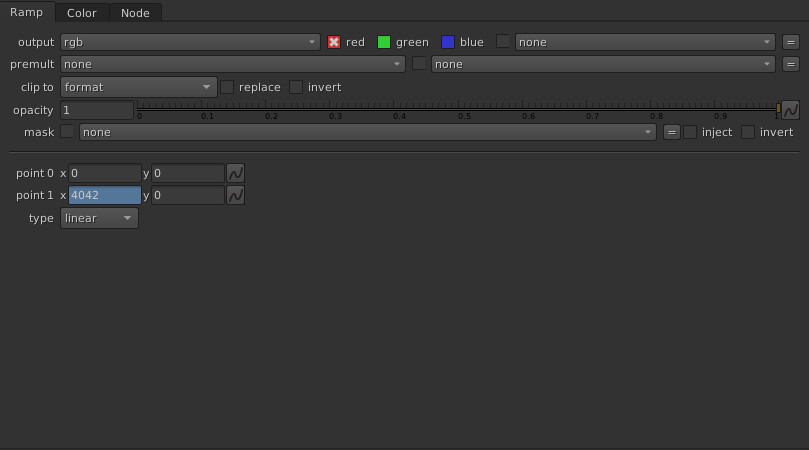Viewport: 809px width, 450px height.
Task: Toggle the green channel checkbox
Action: pyautogui.click(x=384, y=42)
